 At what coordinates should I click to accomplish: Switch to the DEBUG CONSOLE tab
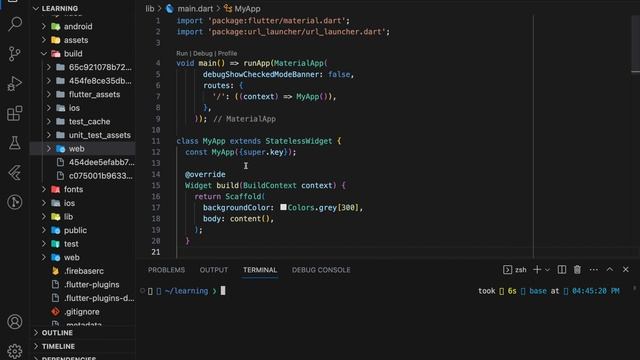click(321, 270)
